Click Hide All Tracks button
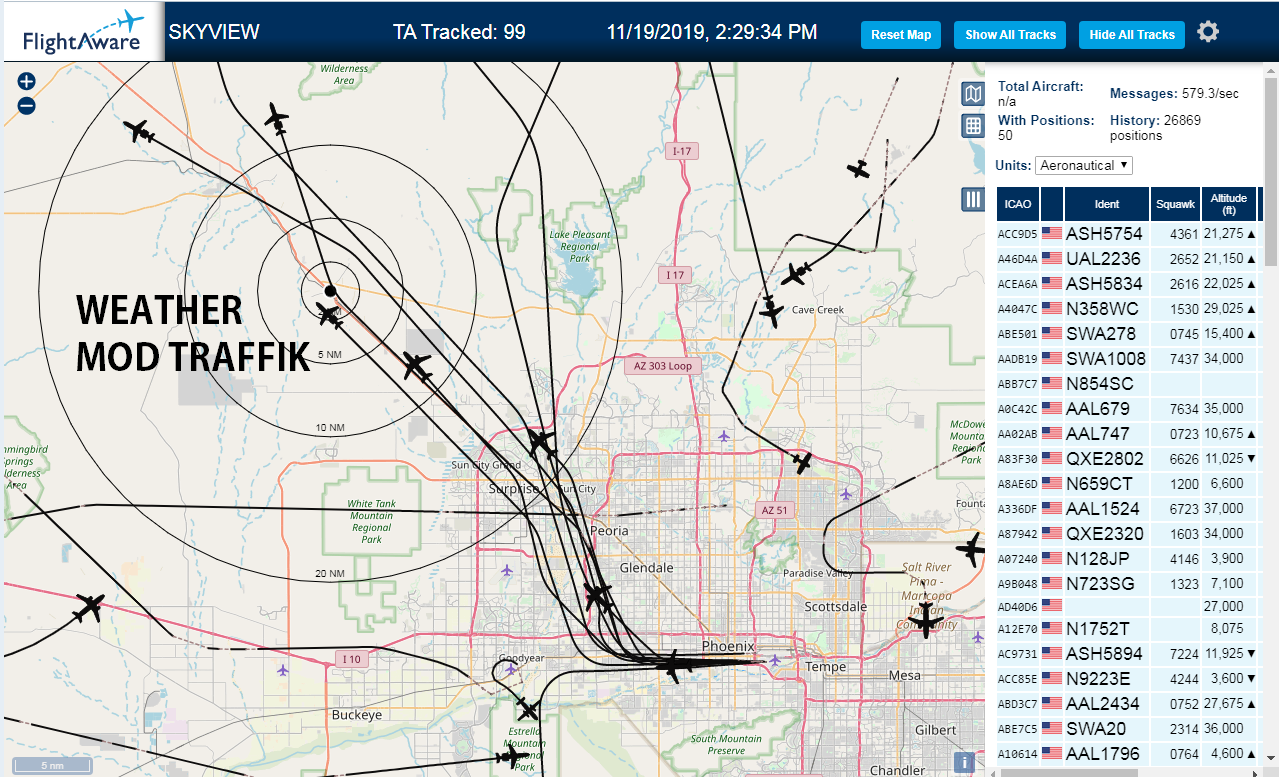The height and width of the screenshot is (777, 1279). click(1132, 34)
